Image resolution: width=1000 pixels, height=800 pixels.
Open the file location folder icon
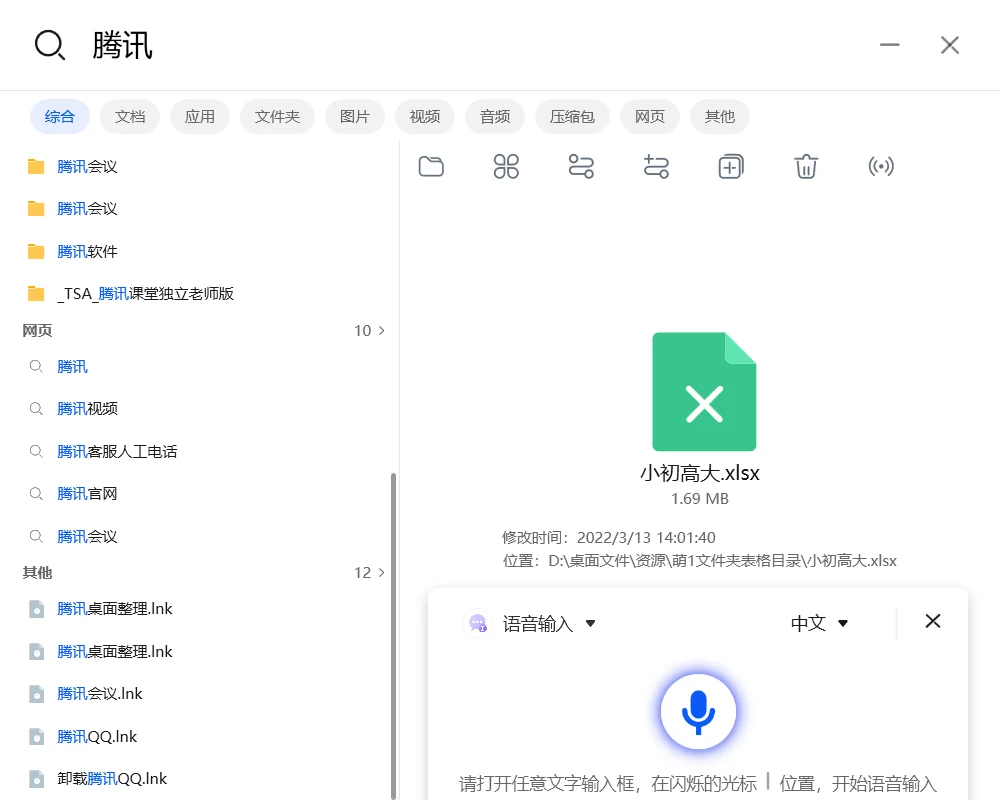[431, 166]
